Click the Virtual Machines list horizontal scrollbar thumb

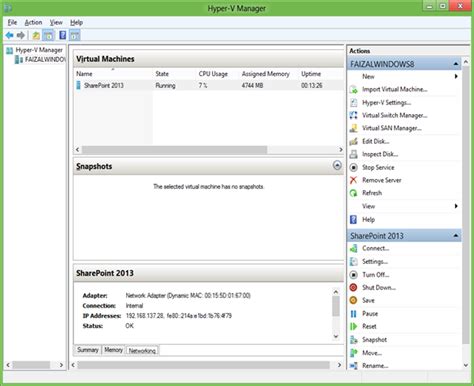tap(174, 150)
